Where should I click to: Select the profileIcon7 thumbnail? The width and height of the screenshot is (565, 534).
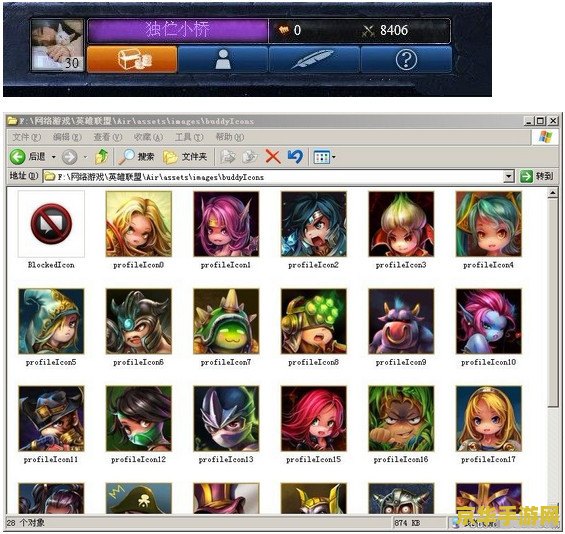(226, 321)
